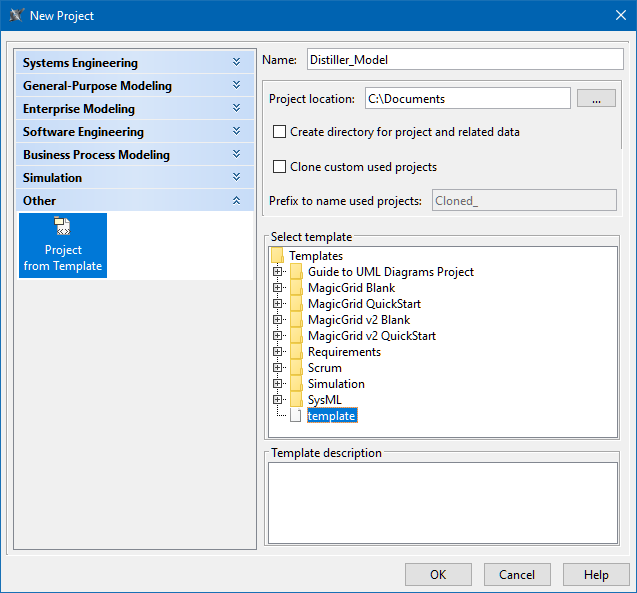Screen dimensions: 637x593
Task: Enable Create directory for project checkbox
Action: (x=280, y=132)
